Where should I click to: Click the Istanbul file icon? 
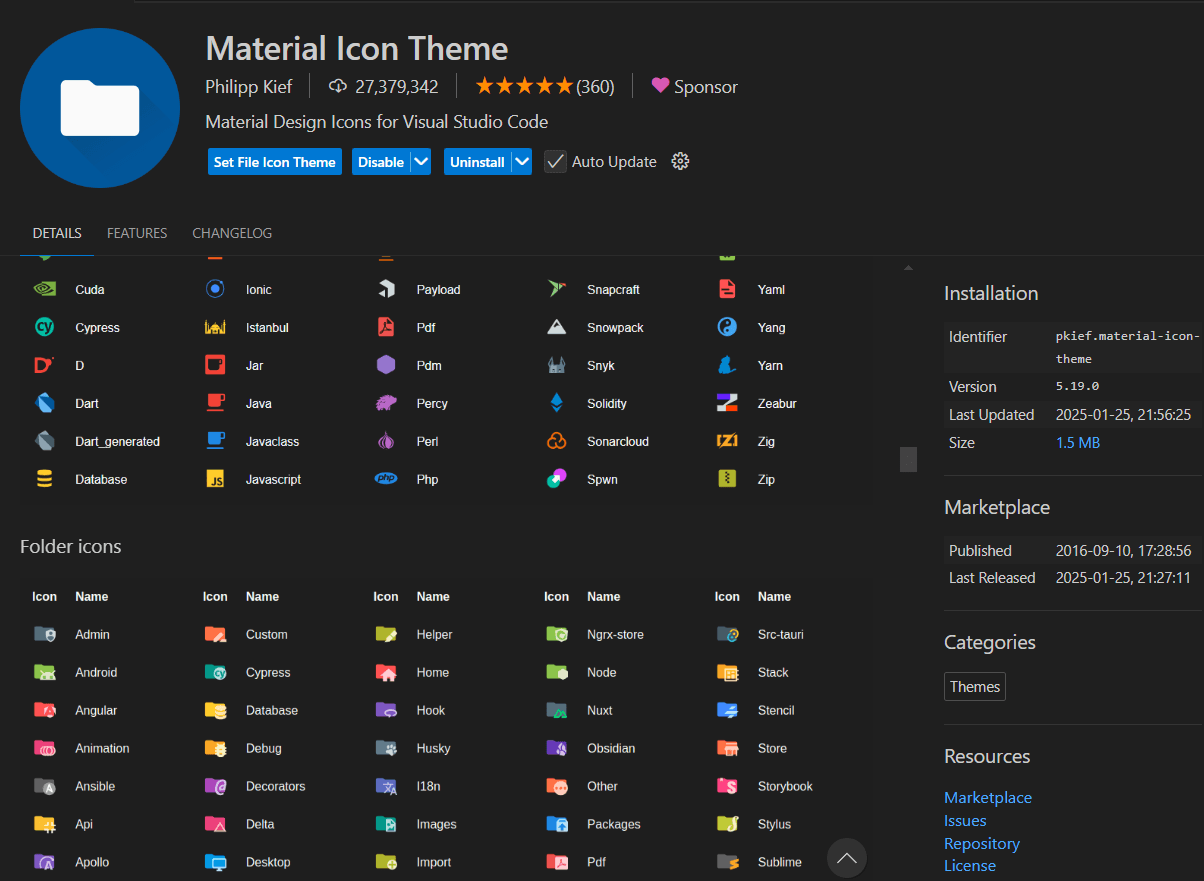click(215, 327)
